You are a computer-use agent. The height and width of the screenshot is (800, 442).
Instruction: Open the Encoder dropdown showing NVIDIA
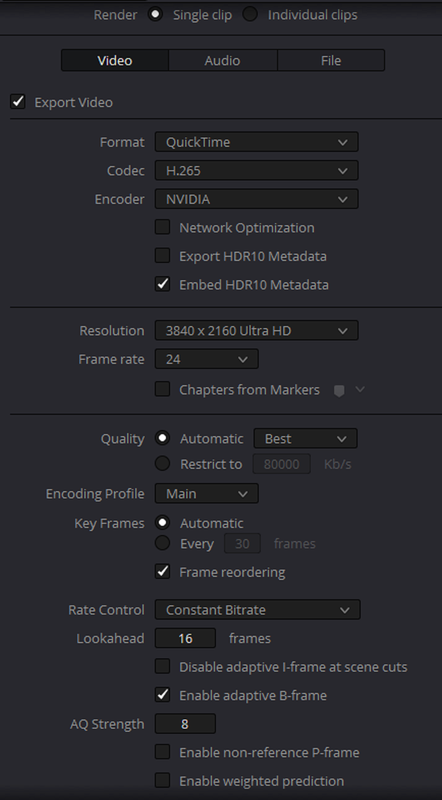(257, 199)
